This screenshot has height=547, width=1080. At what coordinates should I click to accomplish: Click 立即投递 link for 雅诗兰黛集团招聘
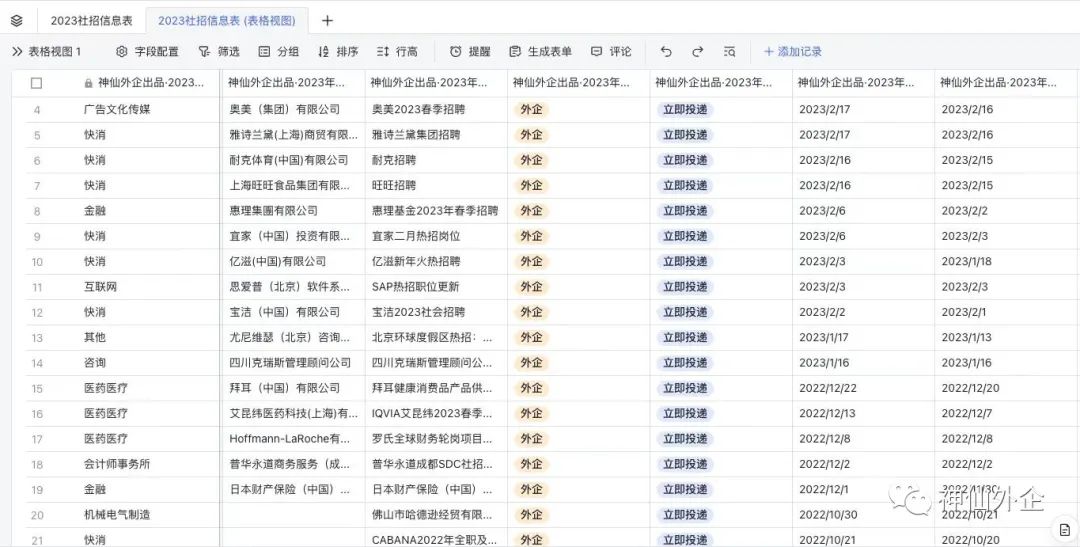tap(685, 135)
